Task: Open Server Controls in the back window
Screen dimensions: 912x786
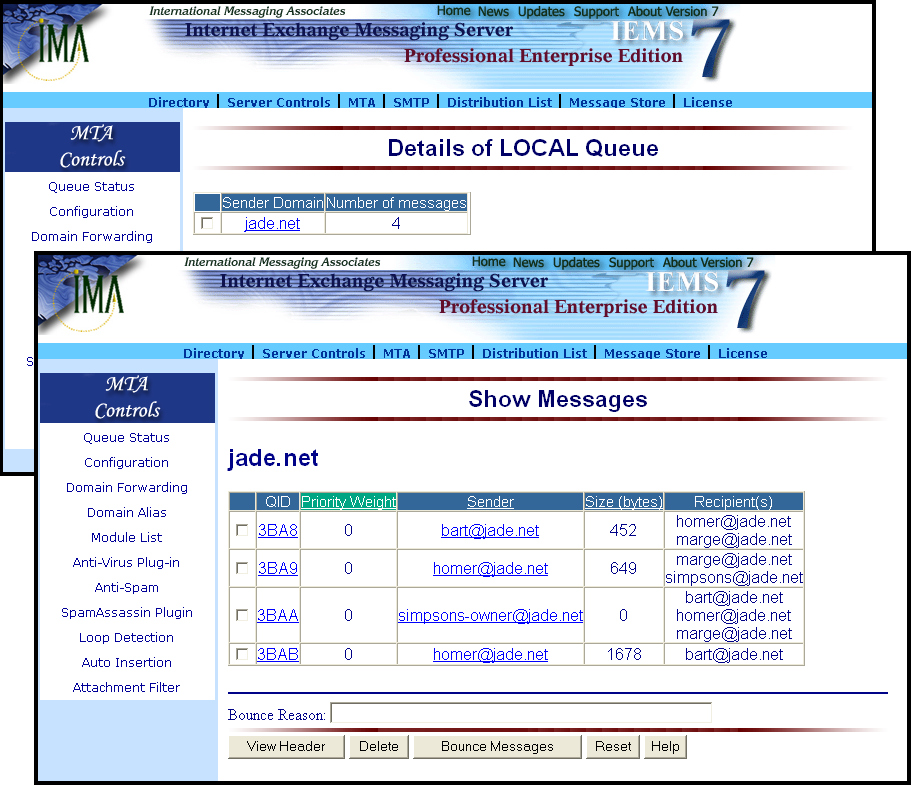Action: click(279, 102)
